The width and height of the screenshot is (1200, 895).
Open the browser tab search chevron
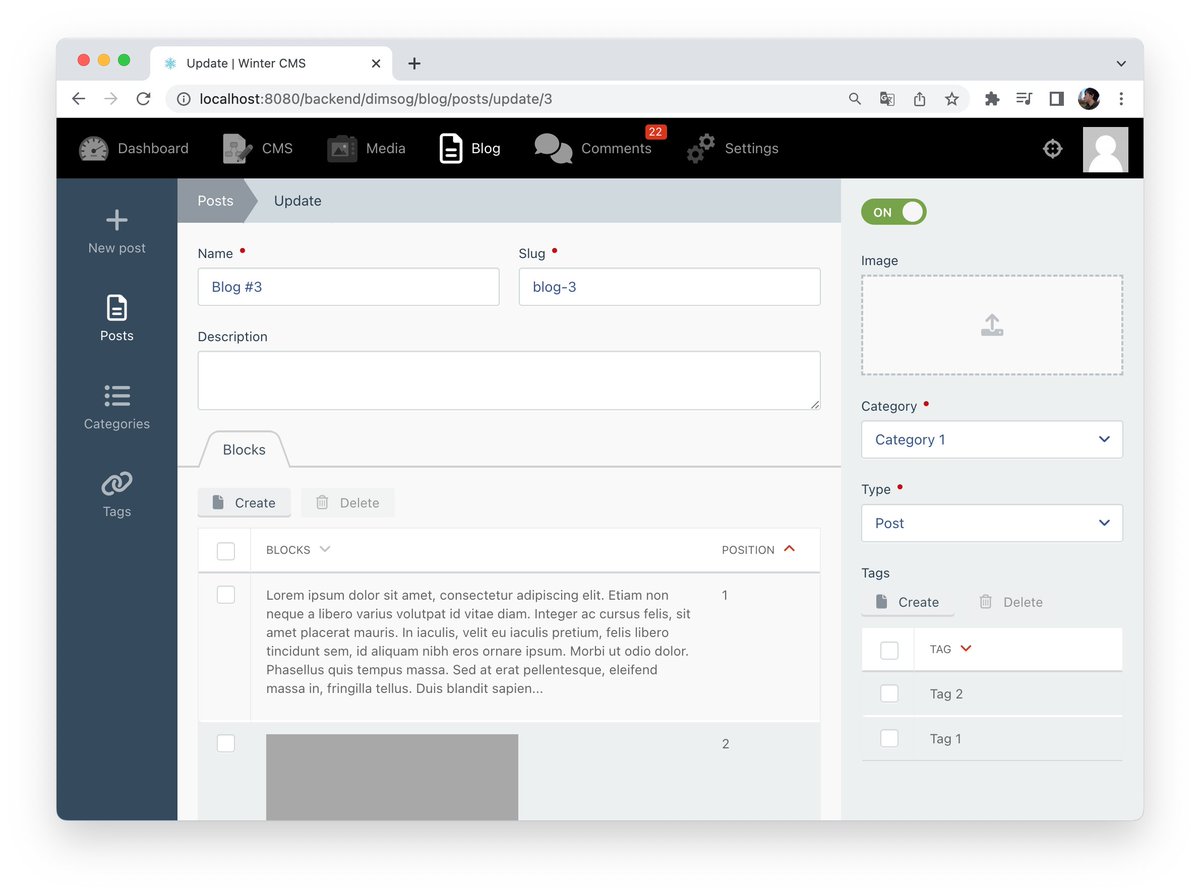(x=1121, y=63)
